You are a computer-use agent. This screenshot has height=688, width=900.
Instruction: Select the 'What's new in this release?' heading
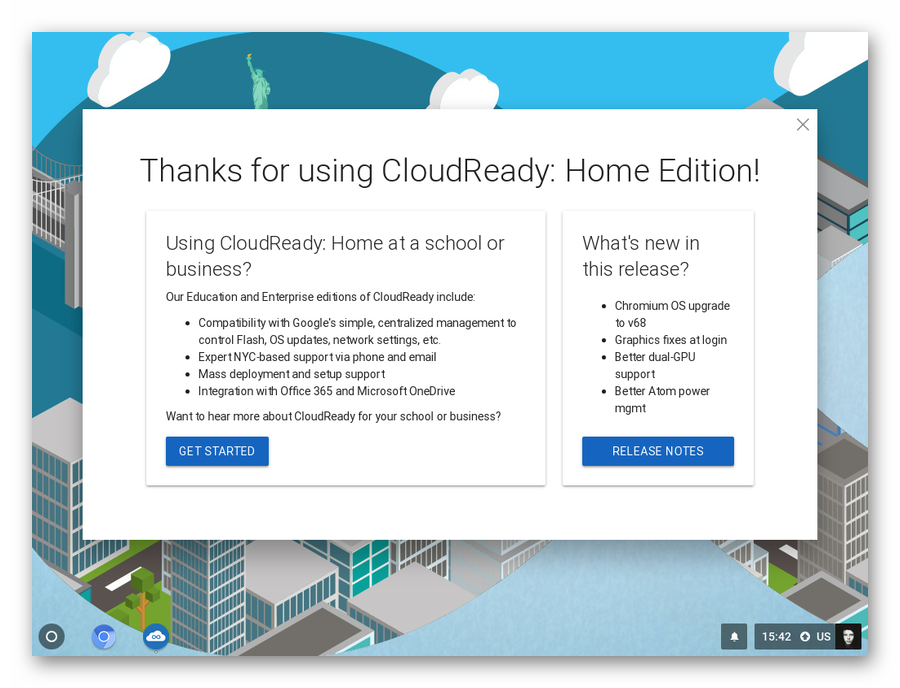coord(641,256)
